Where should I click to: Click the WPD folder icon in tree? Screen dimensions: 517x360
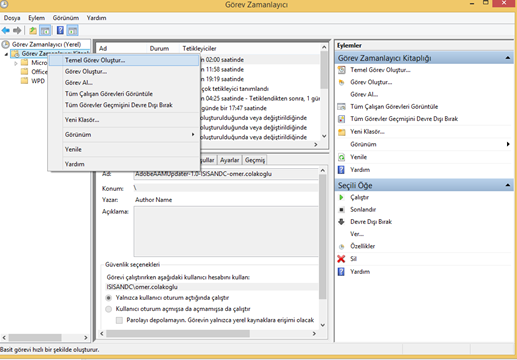coord(24,81)
